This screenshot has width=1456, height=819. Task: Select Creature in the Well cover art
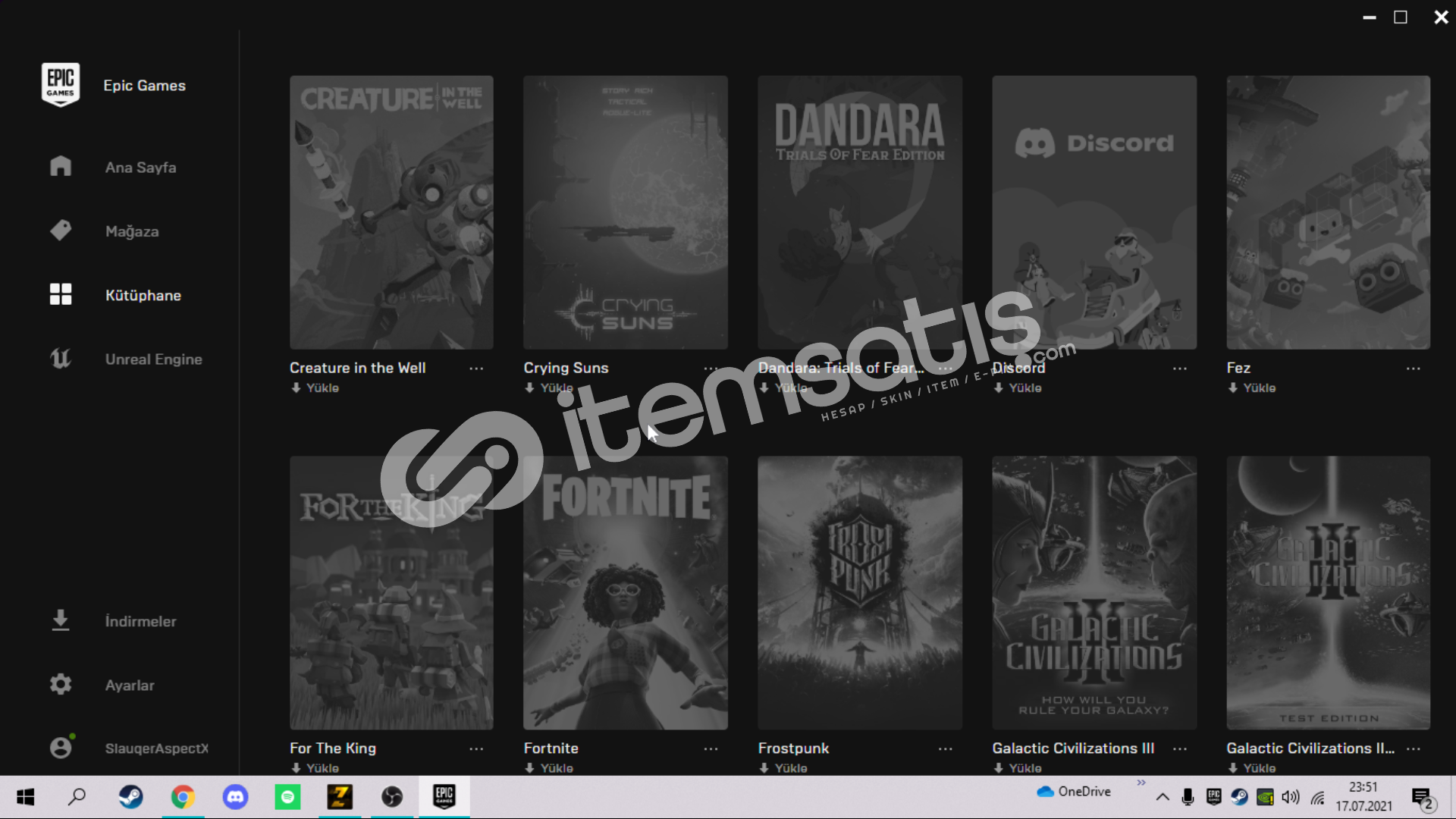[391, 212]
